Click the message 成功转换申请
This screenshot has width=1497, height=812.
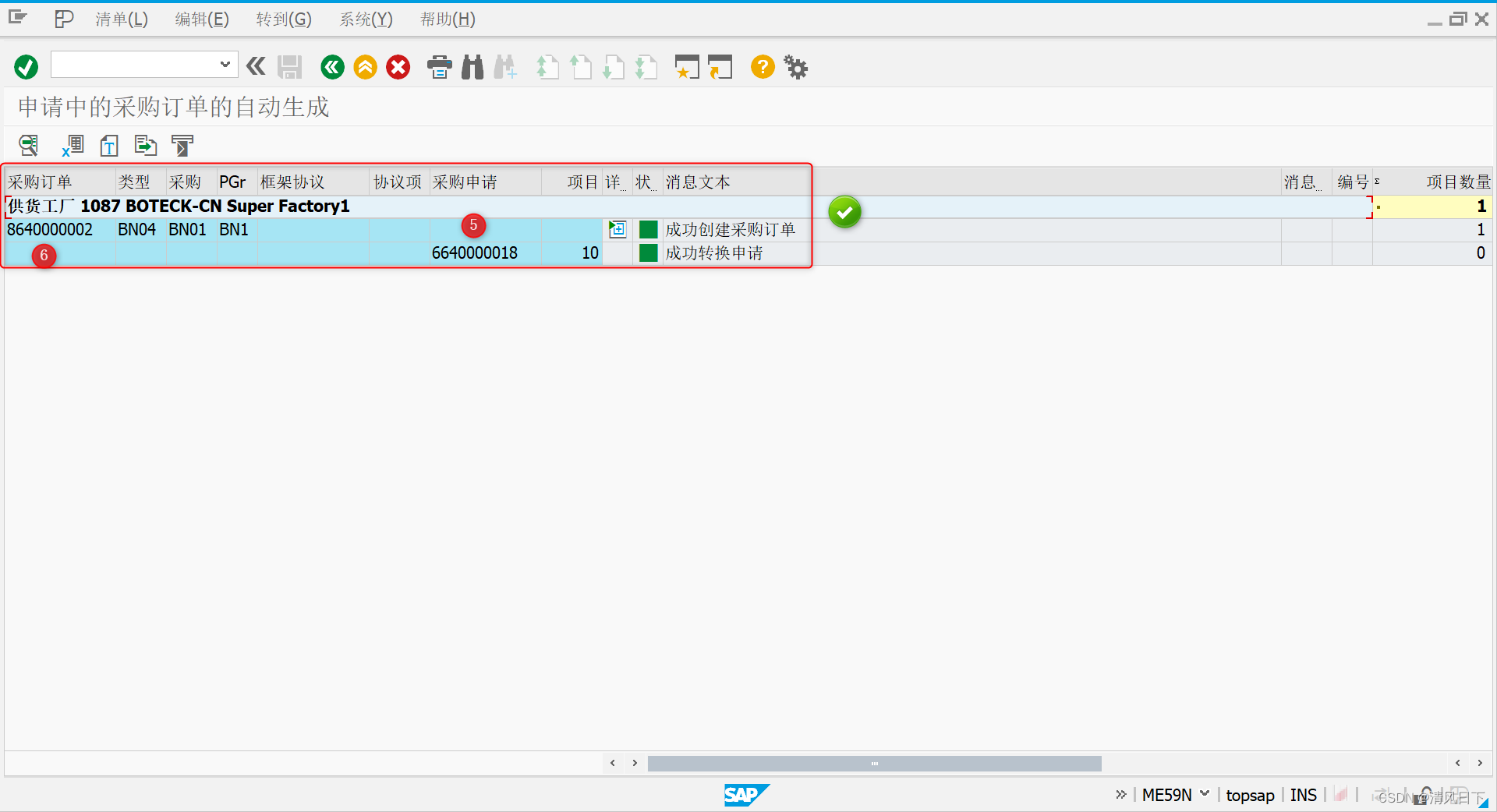coord(714,253)
